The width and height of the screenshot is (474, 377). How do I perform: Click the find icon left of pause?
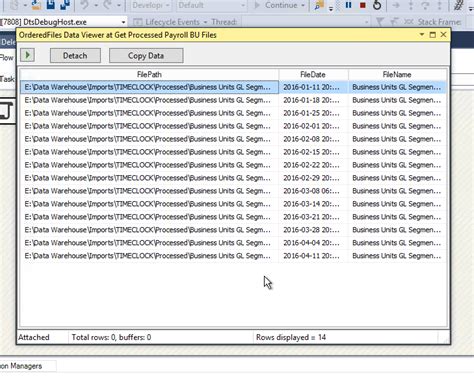click(319, 5)
